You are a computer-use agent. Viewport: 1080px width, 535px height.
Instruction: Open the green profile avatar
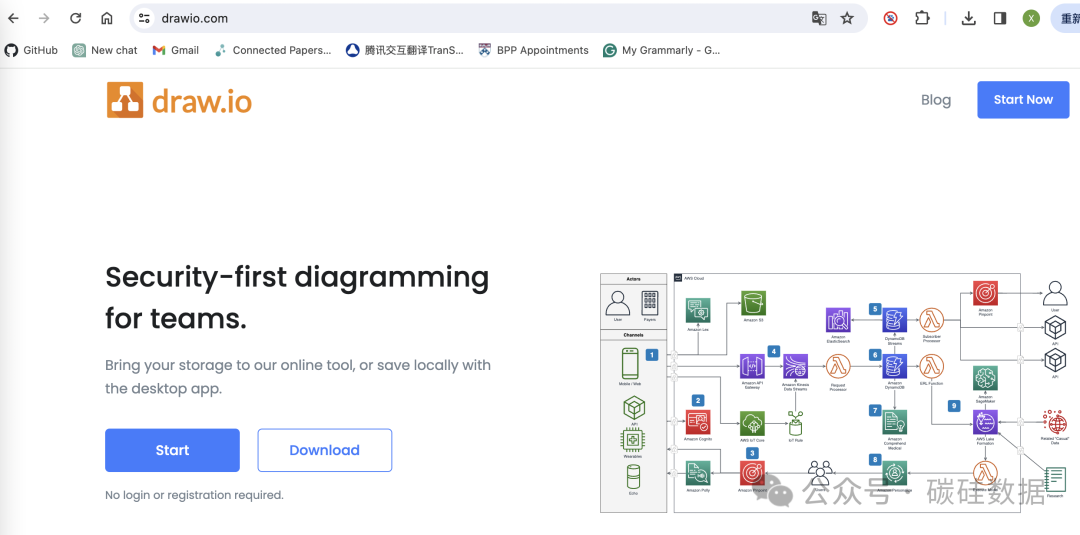pos(1031,18)
